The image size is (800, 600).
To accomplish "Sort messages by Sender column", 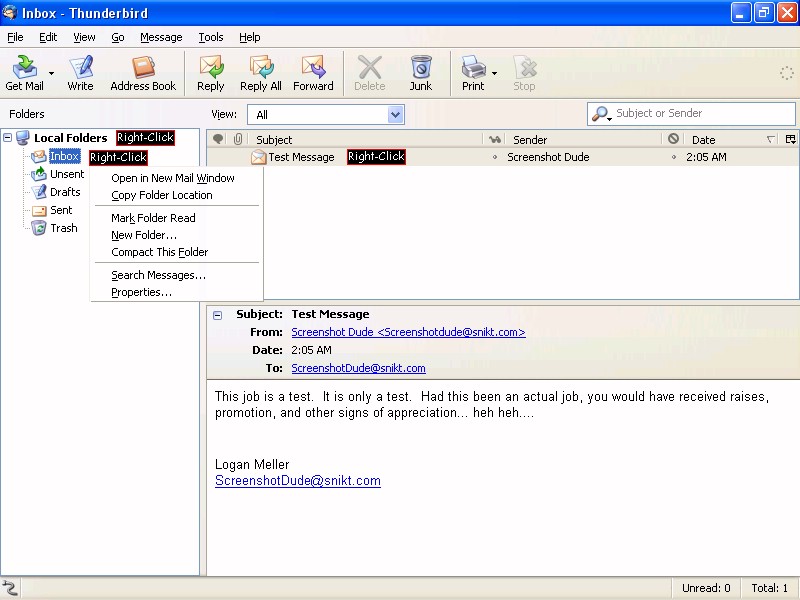I will click(x=584, y=139).
